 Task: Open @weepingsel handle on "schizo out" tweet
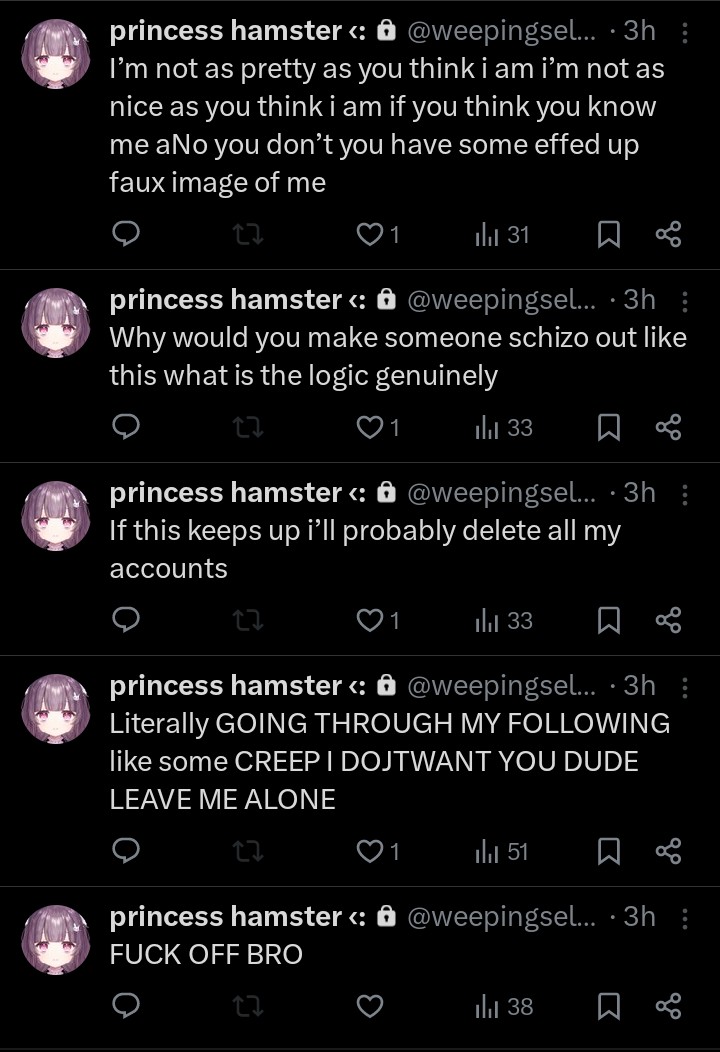pyautogui.click(x=501, y=300)
